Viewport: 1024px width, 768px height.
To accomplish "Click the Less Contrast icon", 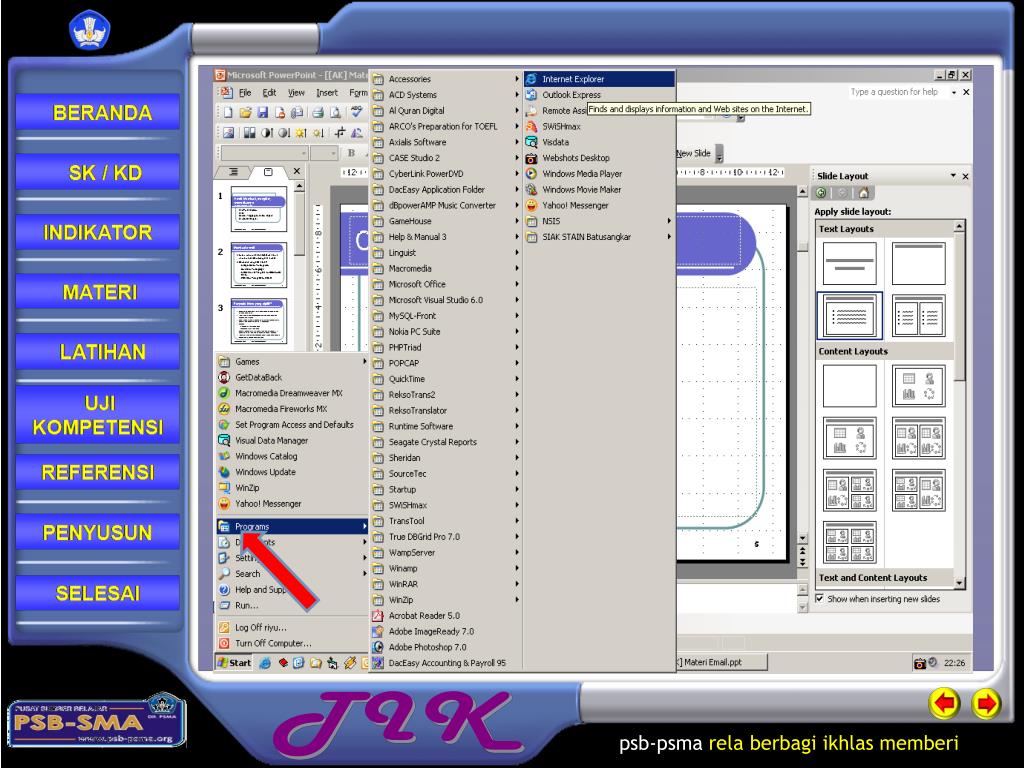I will (x=284, y=133).
